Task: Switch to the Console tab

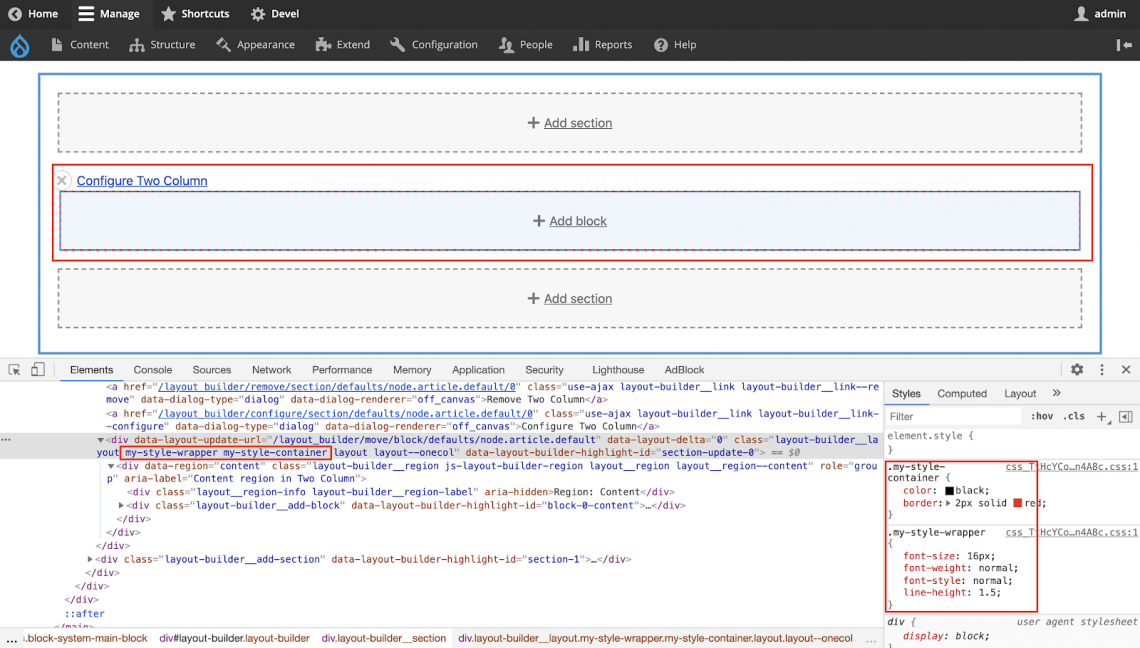Action: (x=153, y=370)
